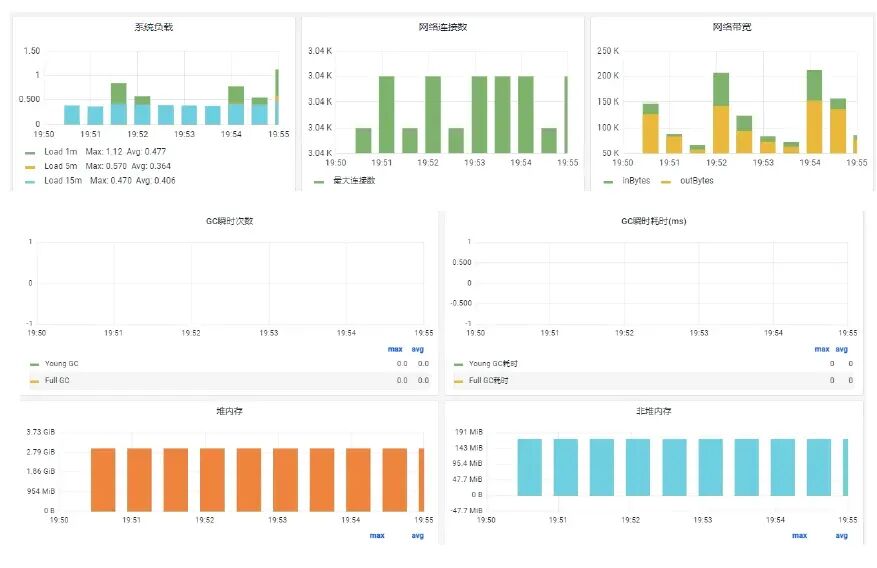
Task: Click the '-0.500' axis label in GC瞬时耗时(ms)
Action: (461, 303)
